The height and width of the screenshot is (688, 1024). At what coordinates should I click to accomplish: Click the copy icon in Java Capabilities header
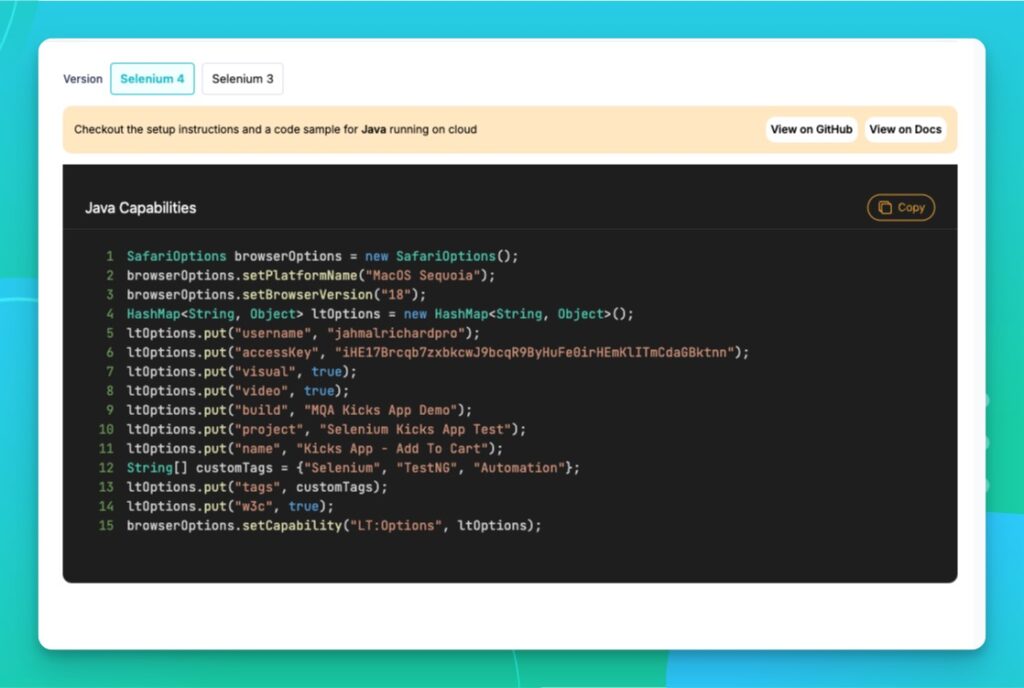[x=885, y=208]
